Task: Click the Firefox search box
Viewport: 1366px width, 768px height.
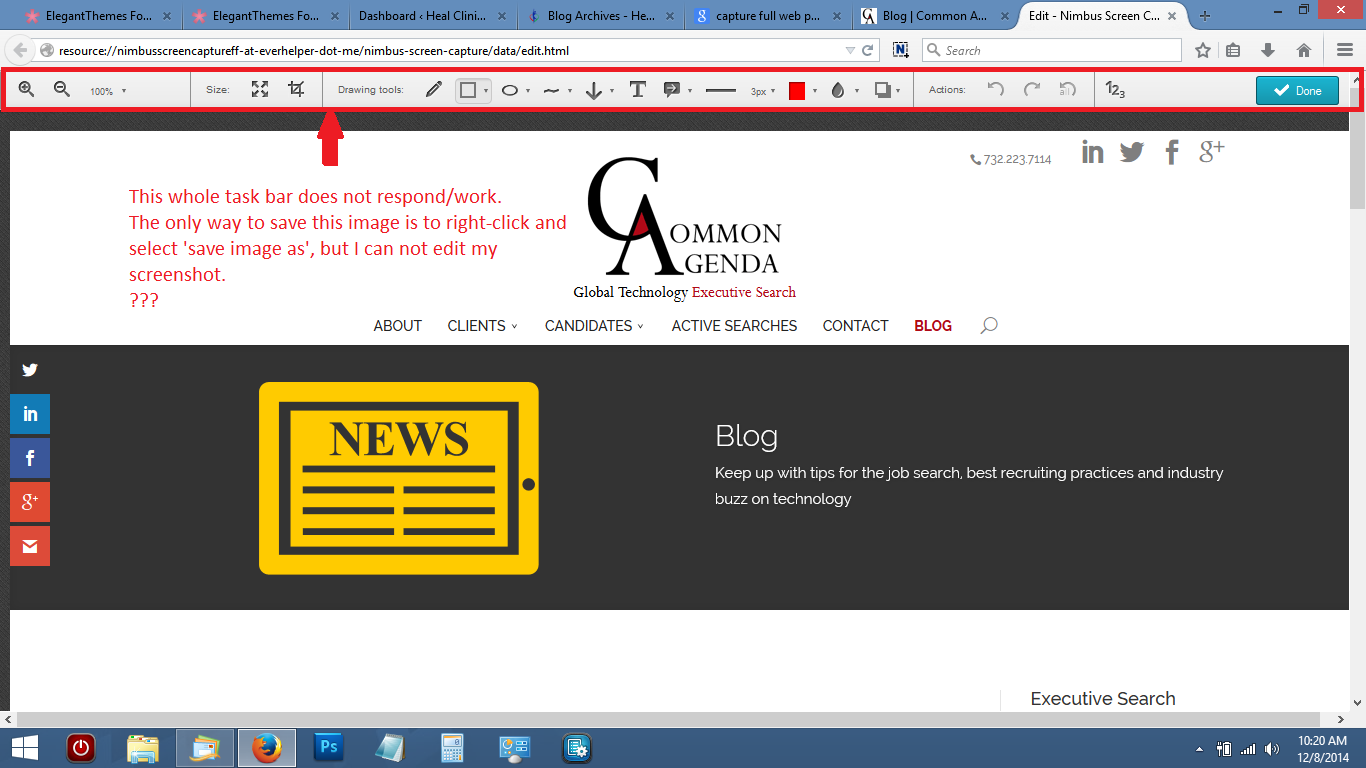Action: 1051,50
